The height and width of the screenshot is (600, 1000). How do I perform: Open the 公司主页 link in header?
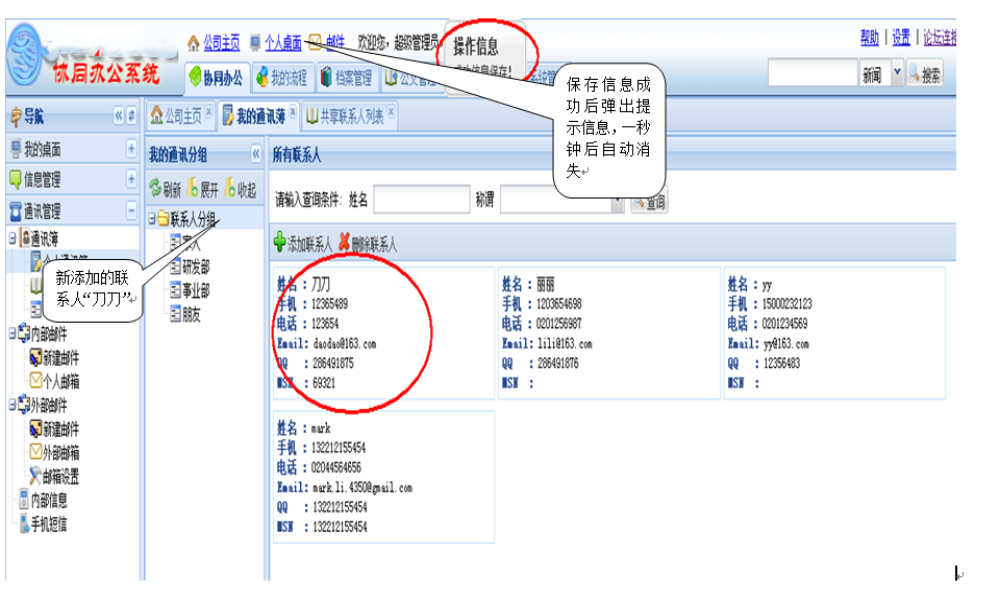[x=221, y=43]
